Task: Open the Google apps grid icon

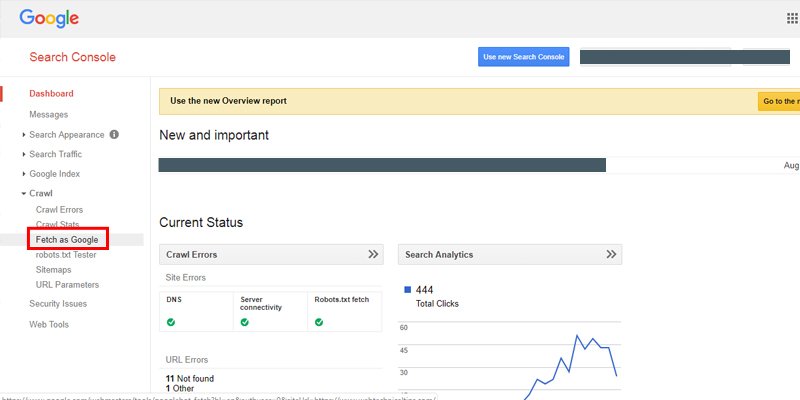Action: point(792,19)
